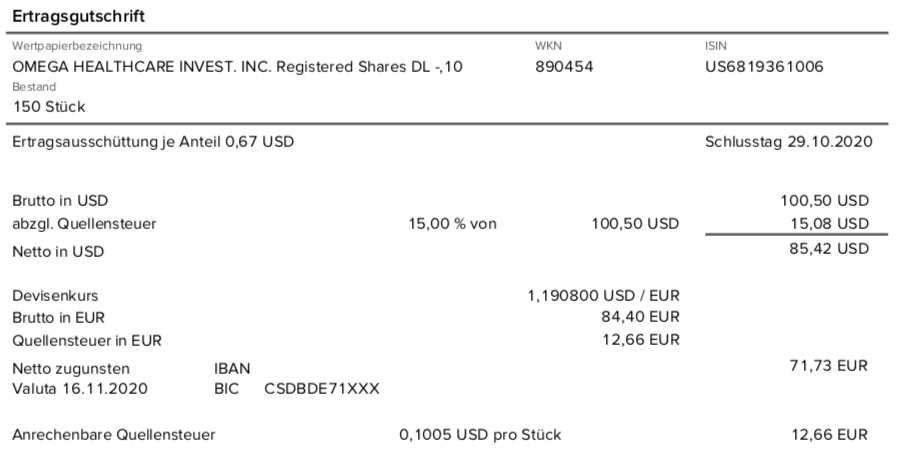Select the Valuta 16.11.2020 date
Viewport: 898px width, 454px height.
80,389
